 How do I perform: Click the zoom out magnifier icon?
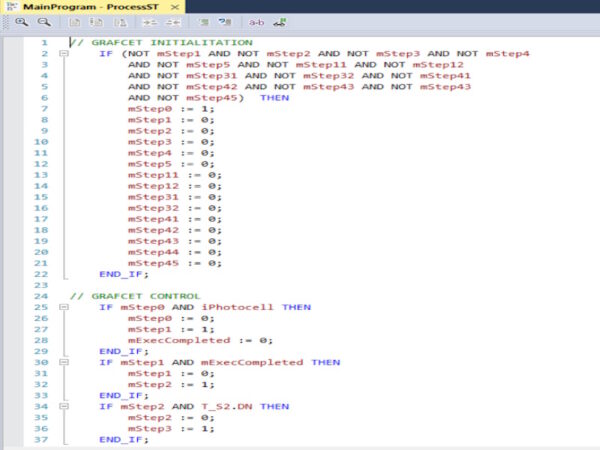click(44, 22)
